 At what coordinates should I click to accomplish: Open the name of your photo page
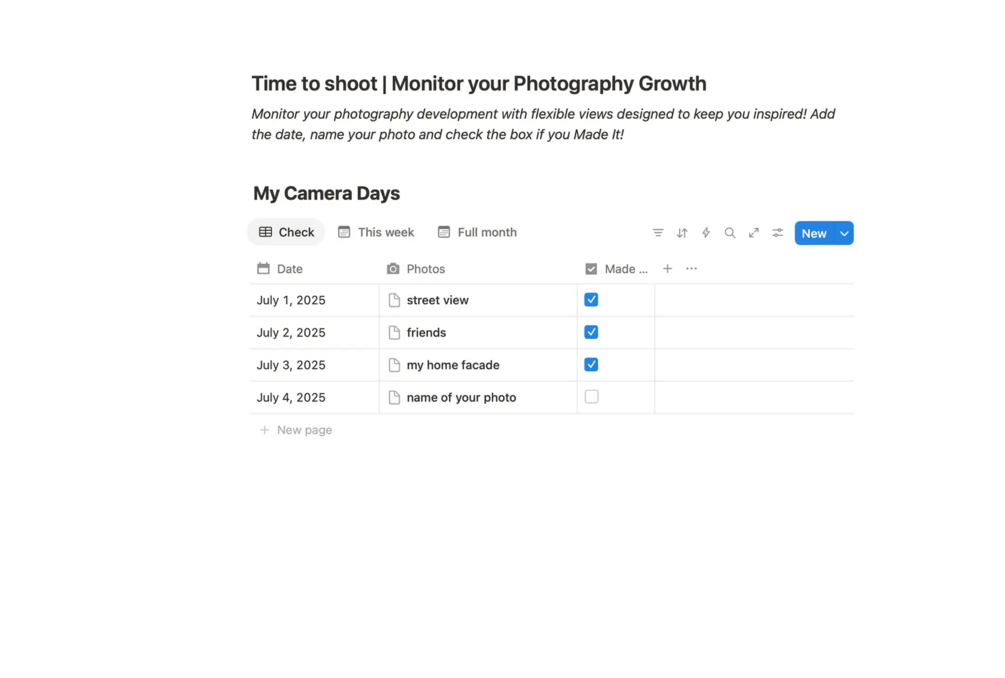tap(461, 397)
